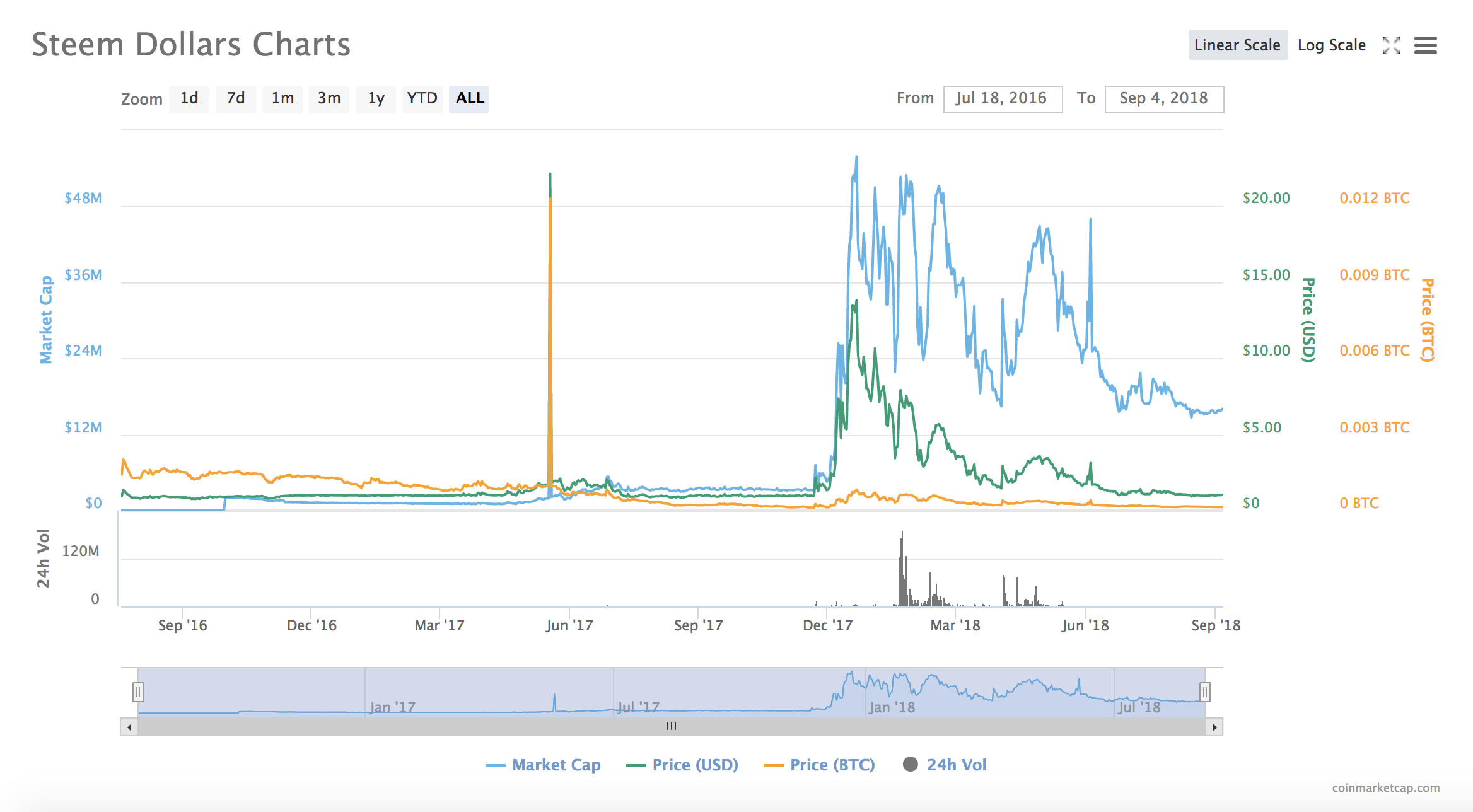Click the 0.003 BTC axis label

point(1375,427)
